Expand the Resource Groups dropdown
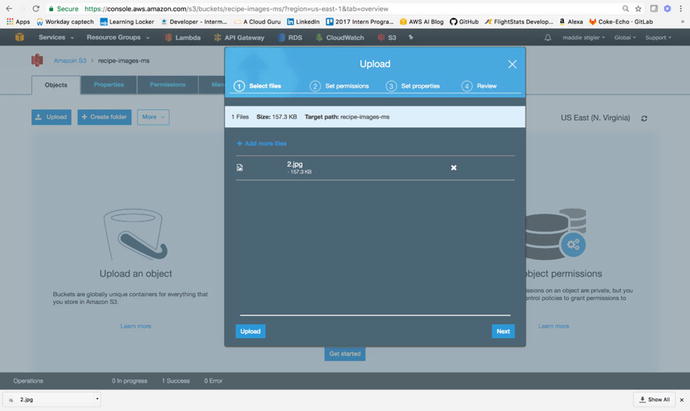The image size is (690, 411). (118, 37)
